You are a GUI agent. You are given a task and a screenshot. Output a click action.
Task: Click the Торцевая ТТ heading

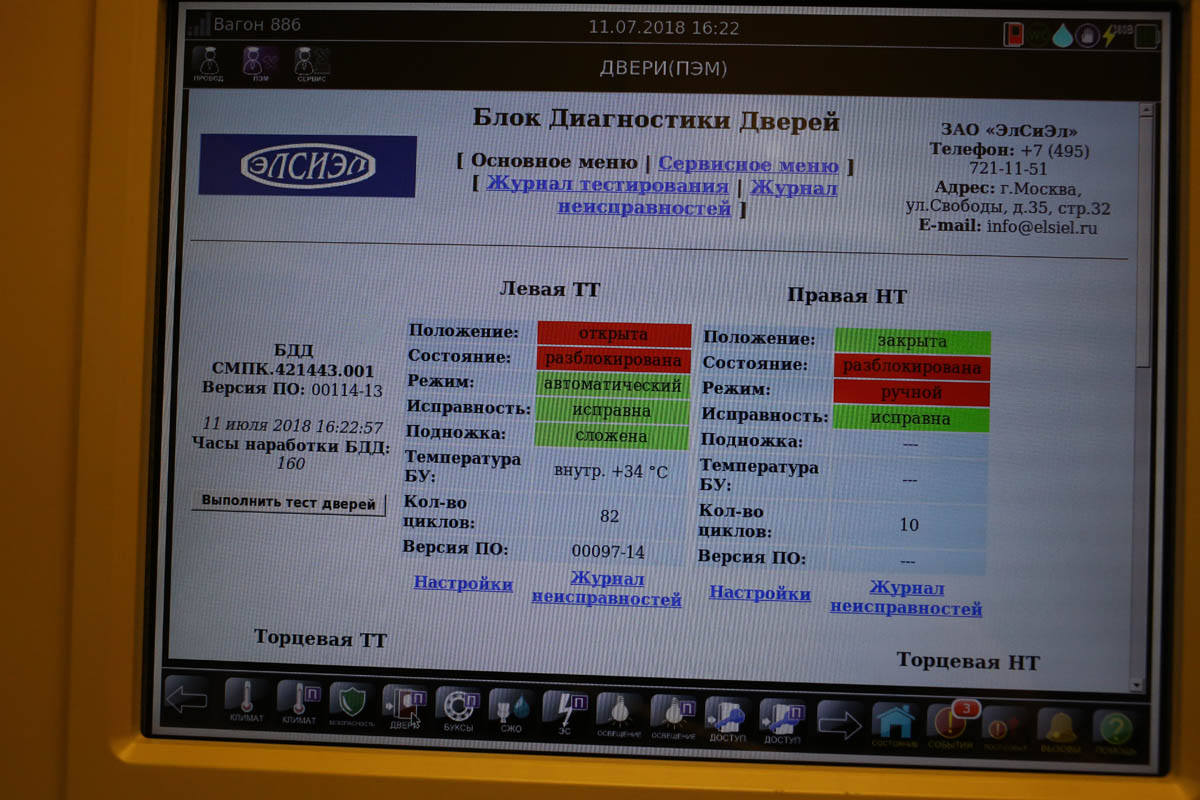(320, 638)
